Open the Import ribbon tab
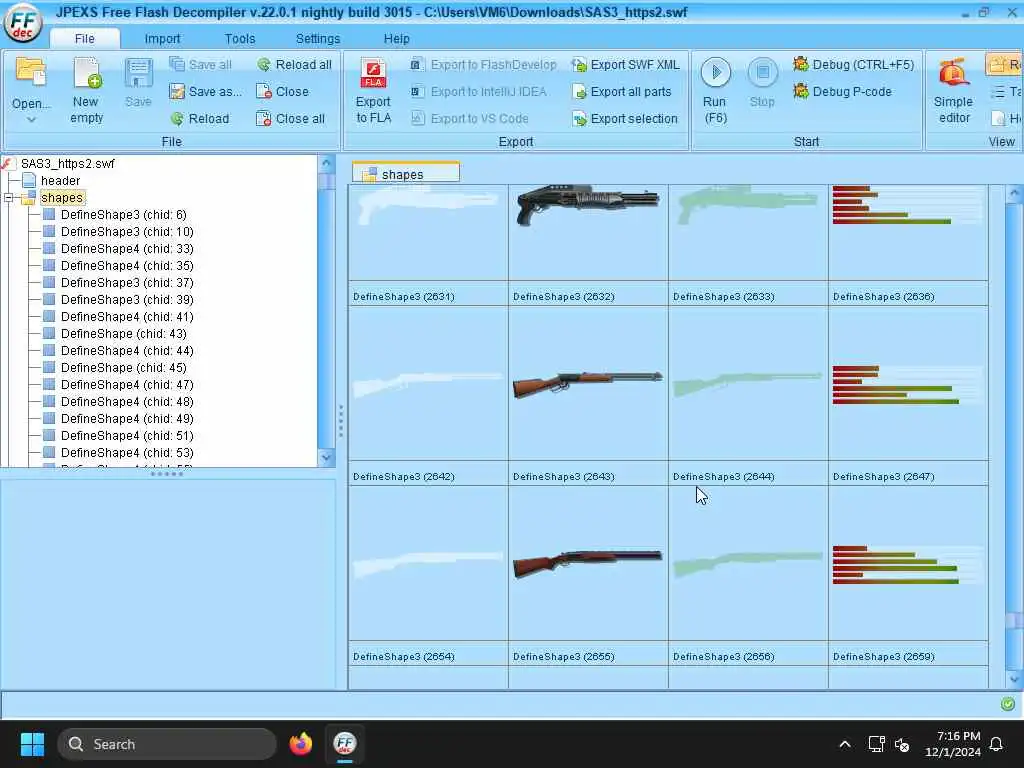Screen dimensions: 1024x768 [x=162, y=39]
